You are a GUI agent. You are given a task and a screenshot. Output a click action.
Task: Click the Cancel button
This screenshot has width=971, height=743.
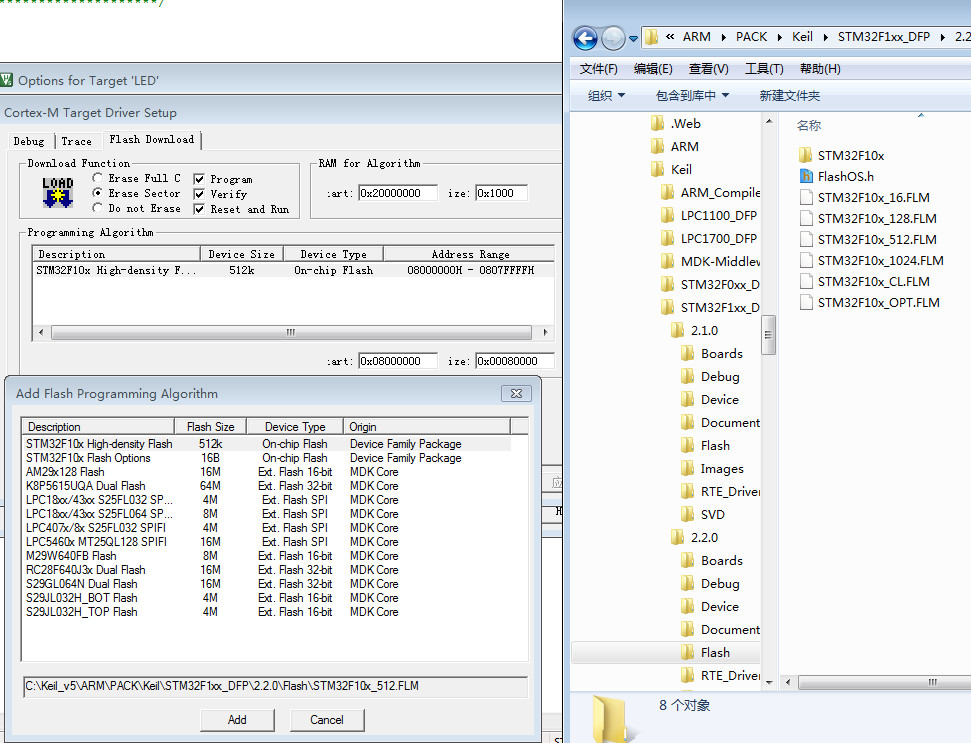pos(327,720)
